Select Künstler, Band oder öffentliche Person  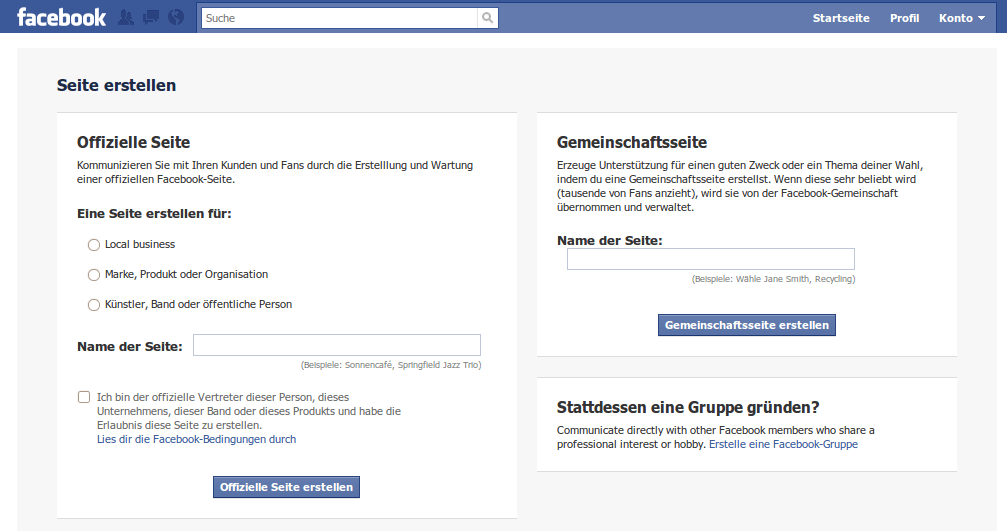point(94,305)
